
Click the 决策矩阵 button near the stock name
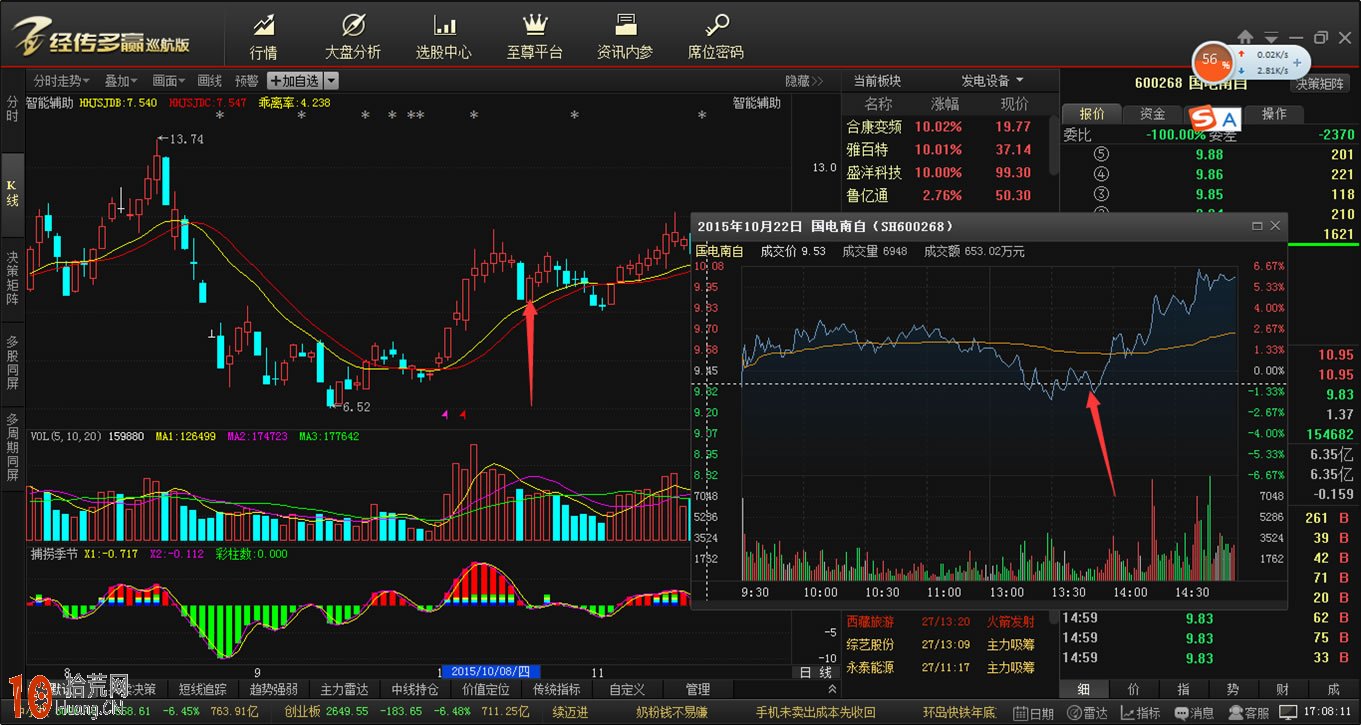tap(1320, 84)
